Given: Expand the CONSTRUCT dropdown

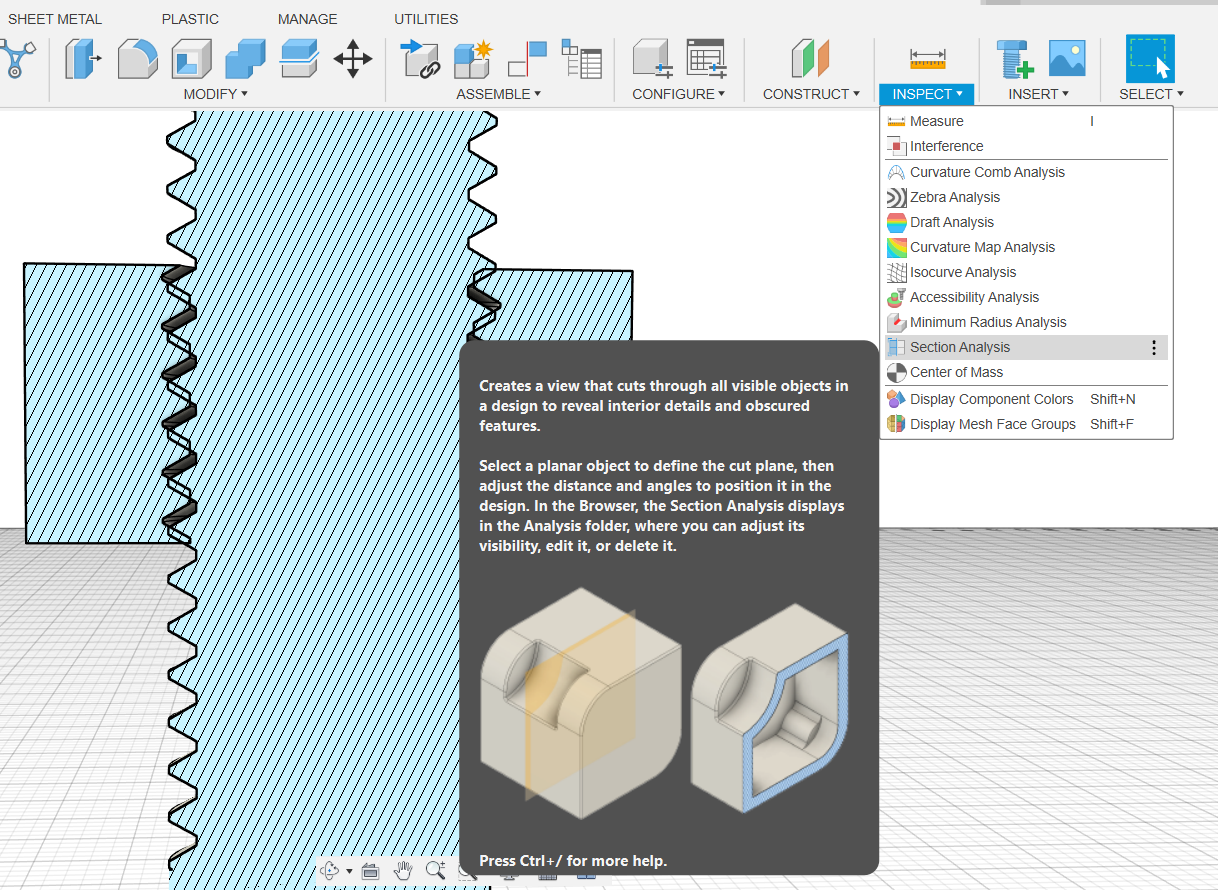Looking at the screenshot, I should pyautogui.click(x=811, y=94).
